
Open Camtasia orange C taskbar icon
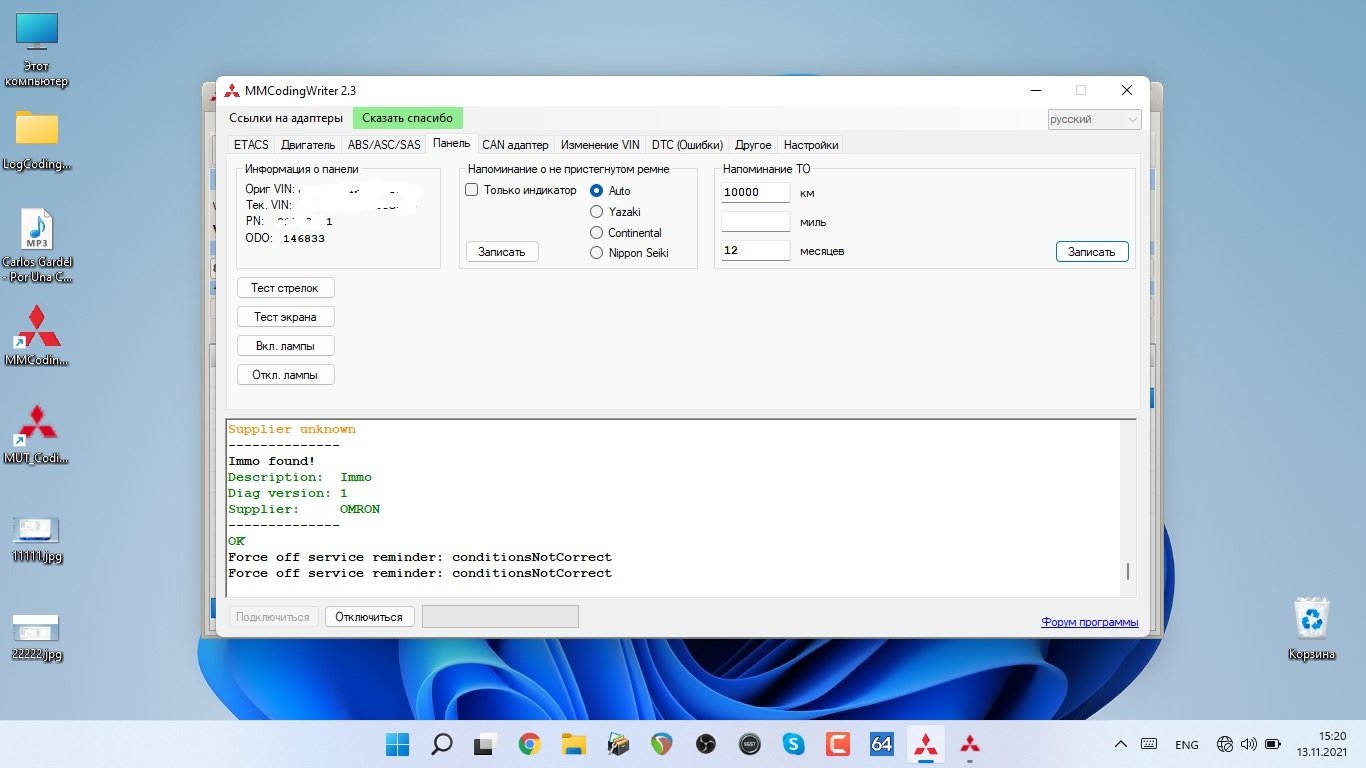(838, 744)
